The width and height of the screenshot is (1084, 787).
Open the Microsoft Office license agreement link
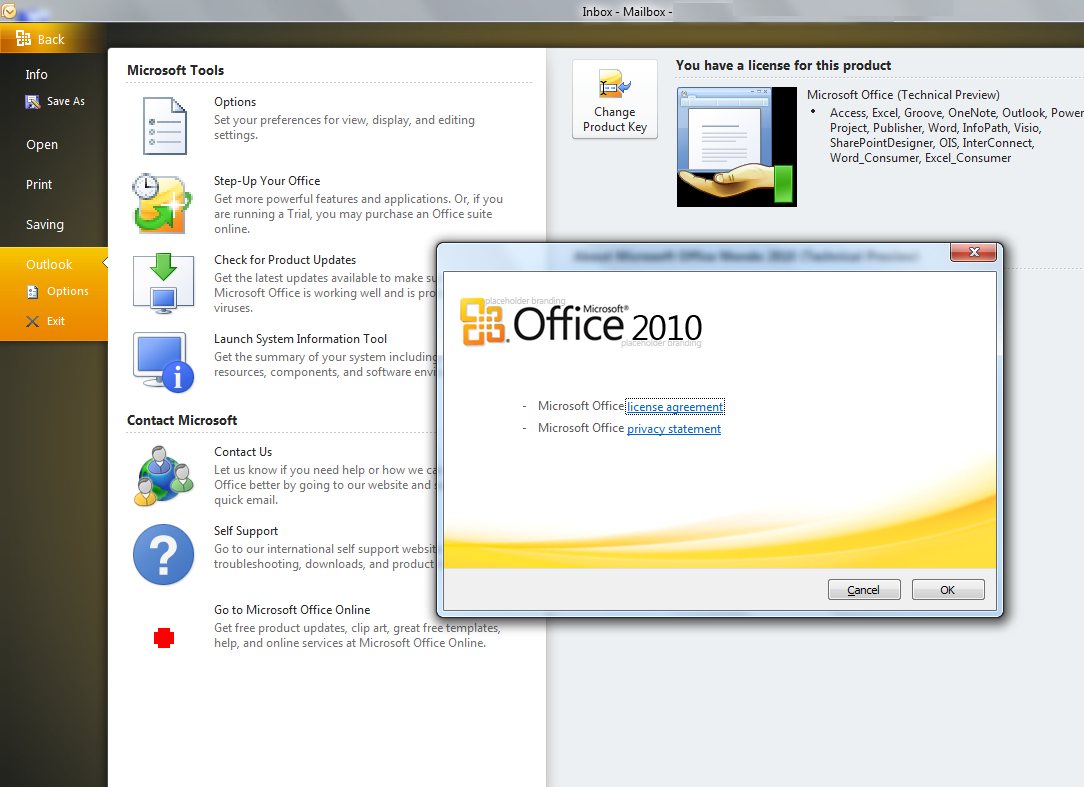click(675, 406)
